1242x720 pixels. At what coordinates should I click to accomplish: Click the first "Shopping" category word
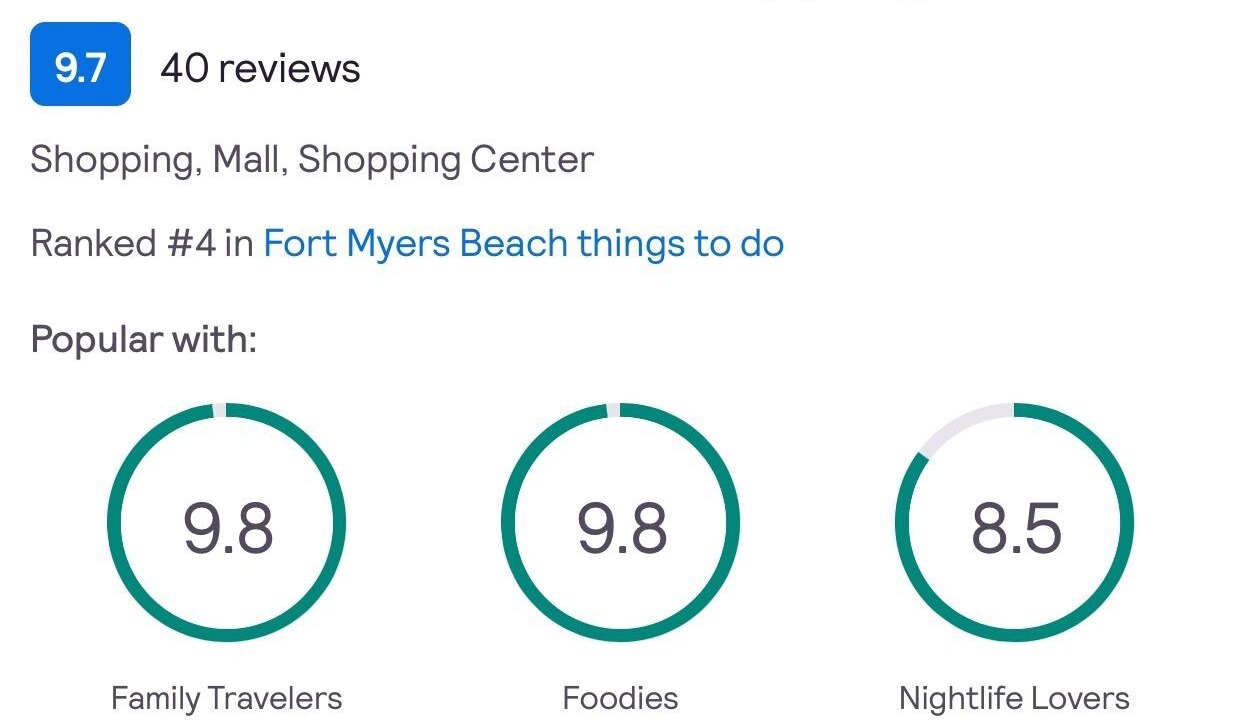(110, 160)
